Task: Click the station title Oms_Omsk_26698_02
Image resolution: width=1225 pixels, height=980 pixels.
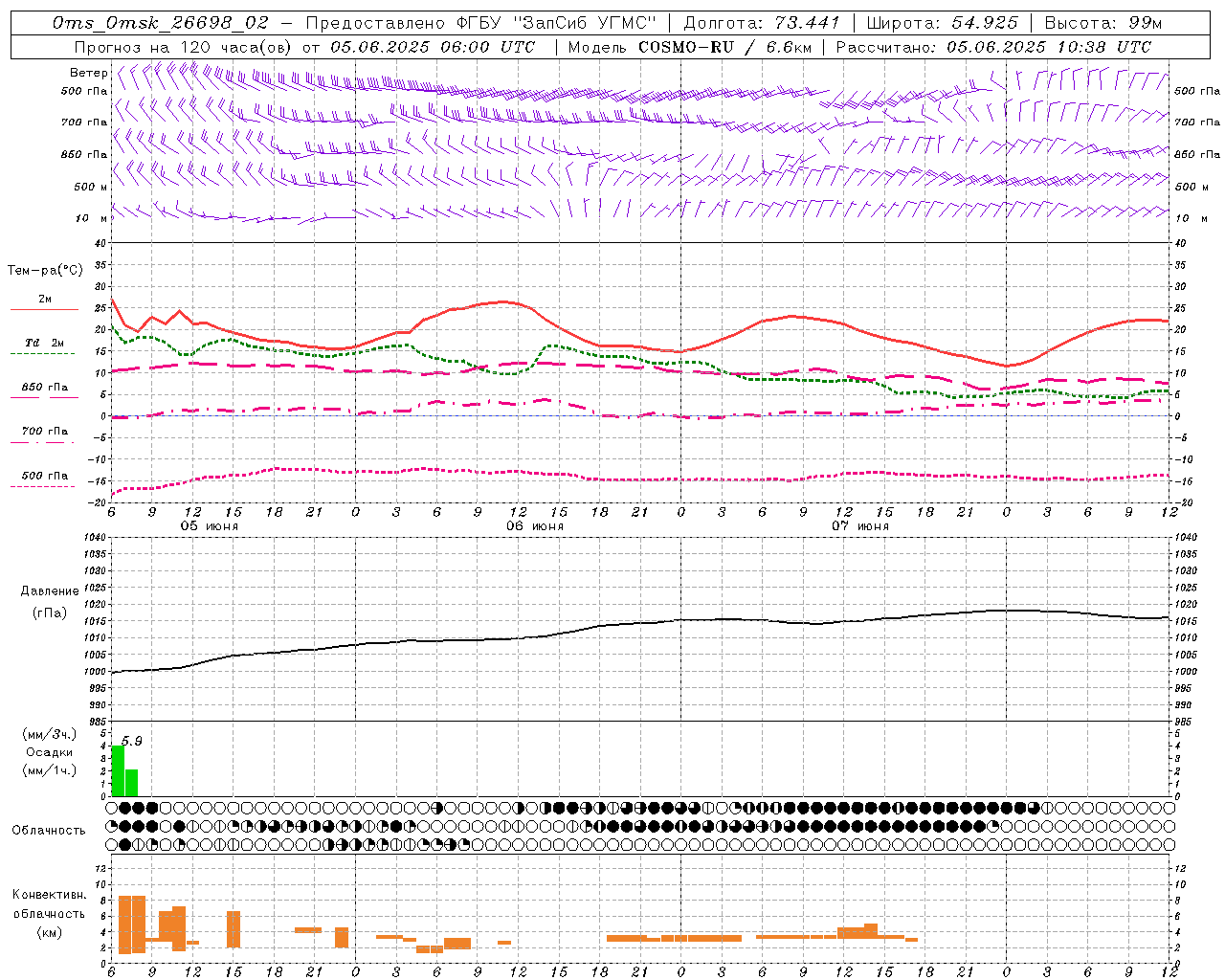Action: [x=161, y=22]
